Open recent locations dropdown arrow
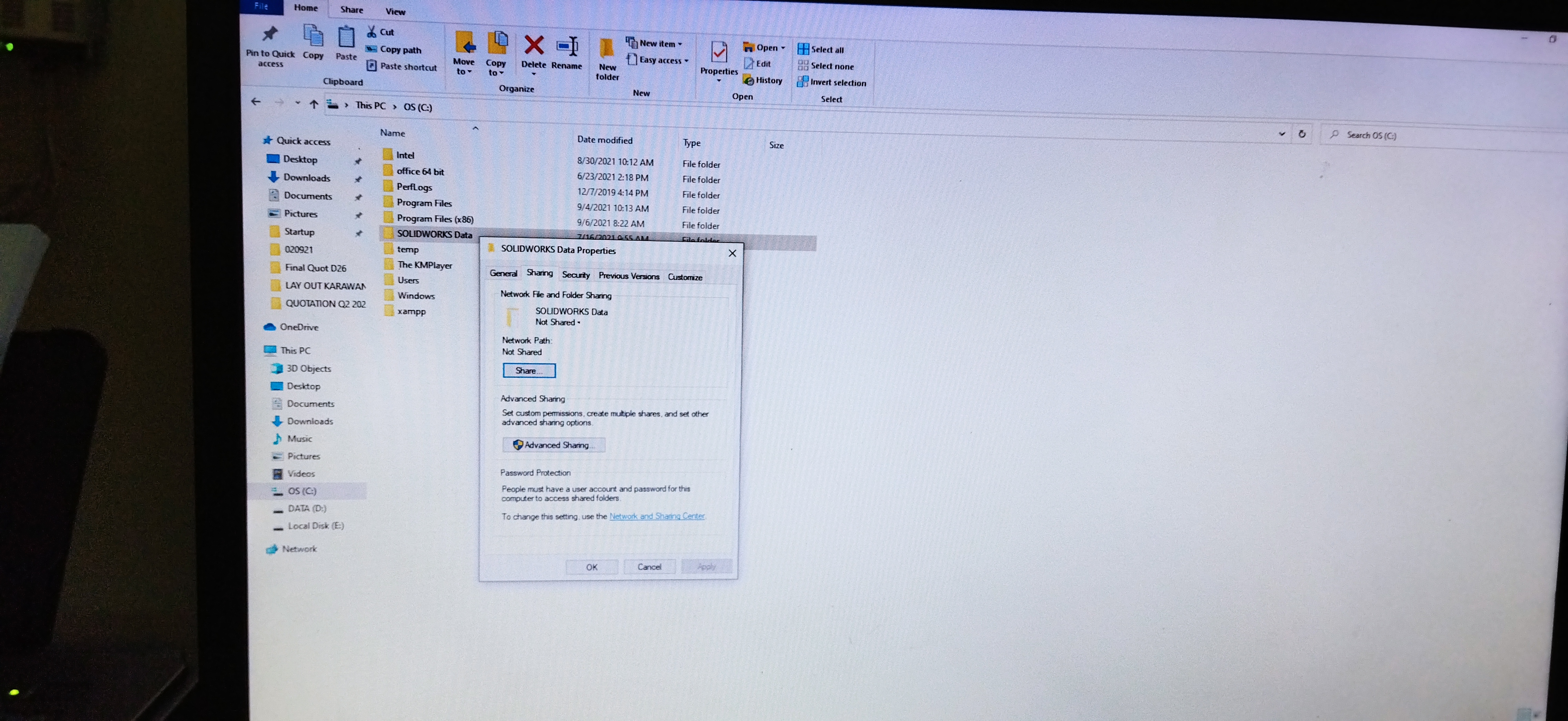The height and width of the screenshot is (721, 1568). (297, 103)
